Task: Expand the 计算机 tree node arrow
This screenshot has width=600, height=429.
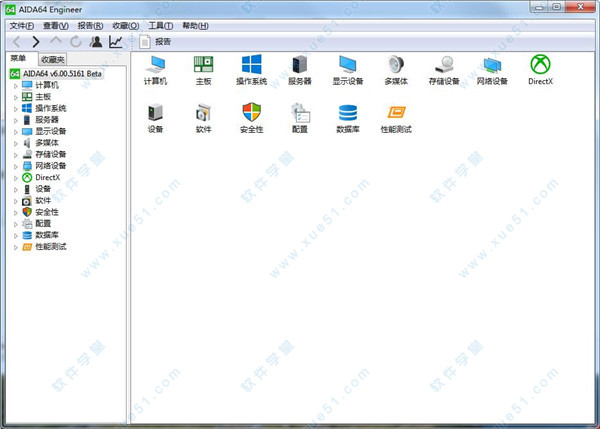Action: pyautogui.click(x=16, y=86)
